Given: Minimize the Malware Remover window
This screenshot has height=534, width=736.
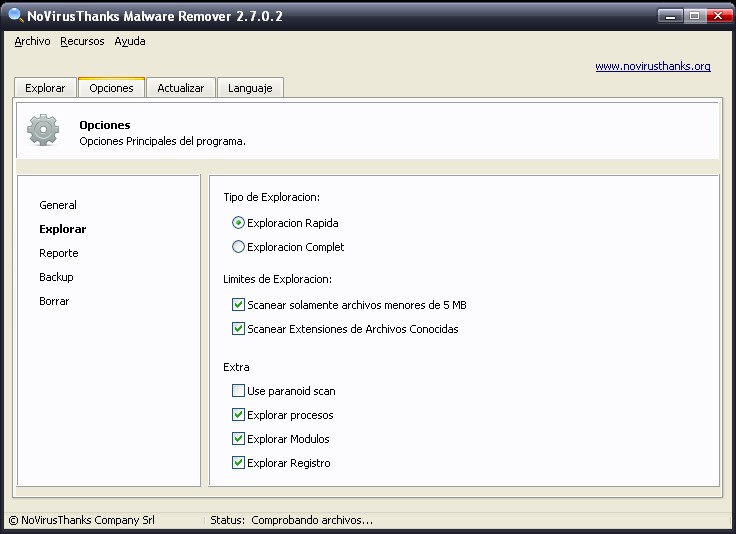Looking at the screenshot, I should pos(670,16).
